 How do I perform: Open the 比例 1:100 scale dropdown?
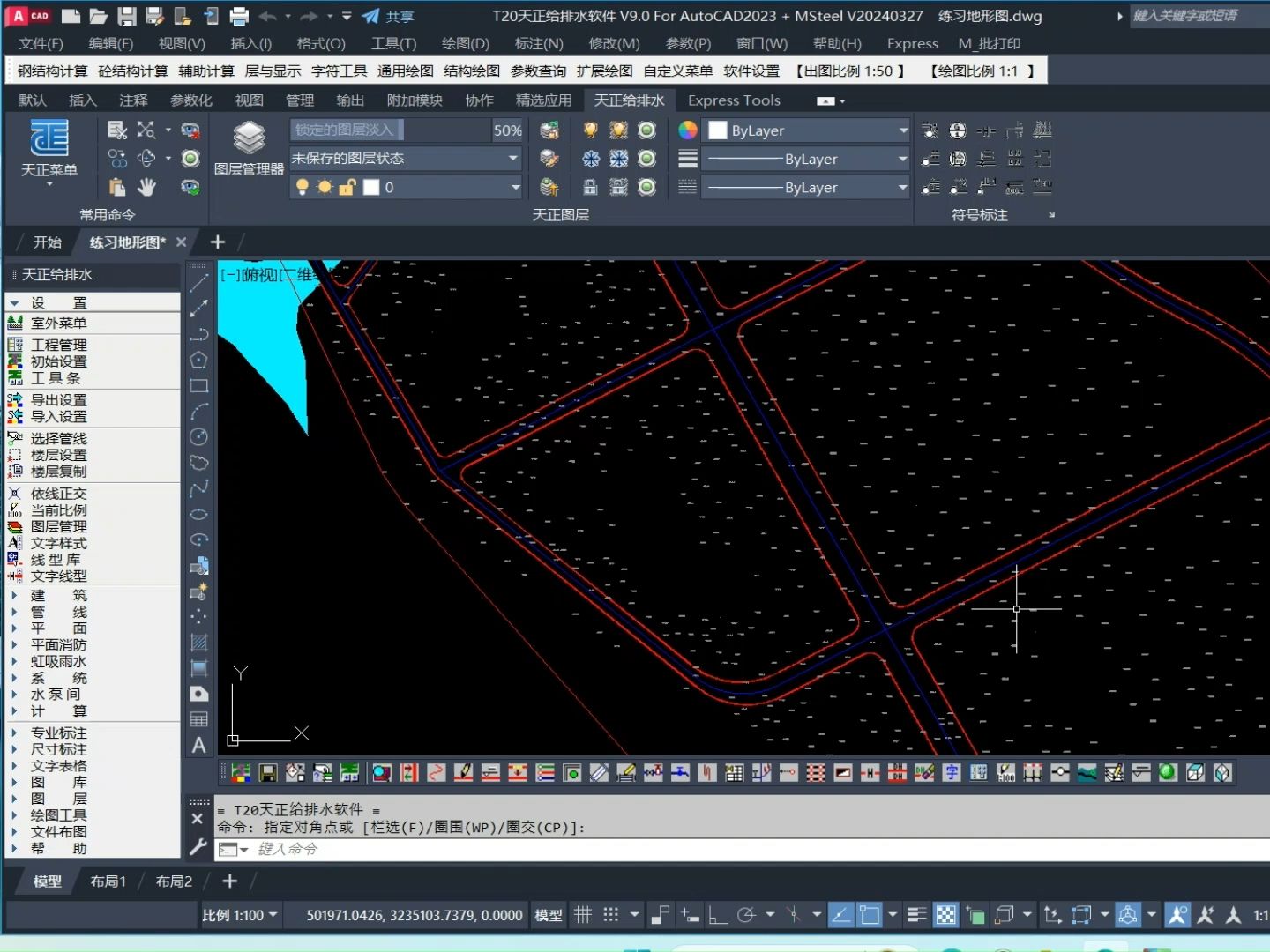(x=240, y=915)
